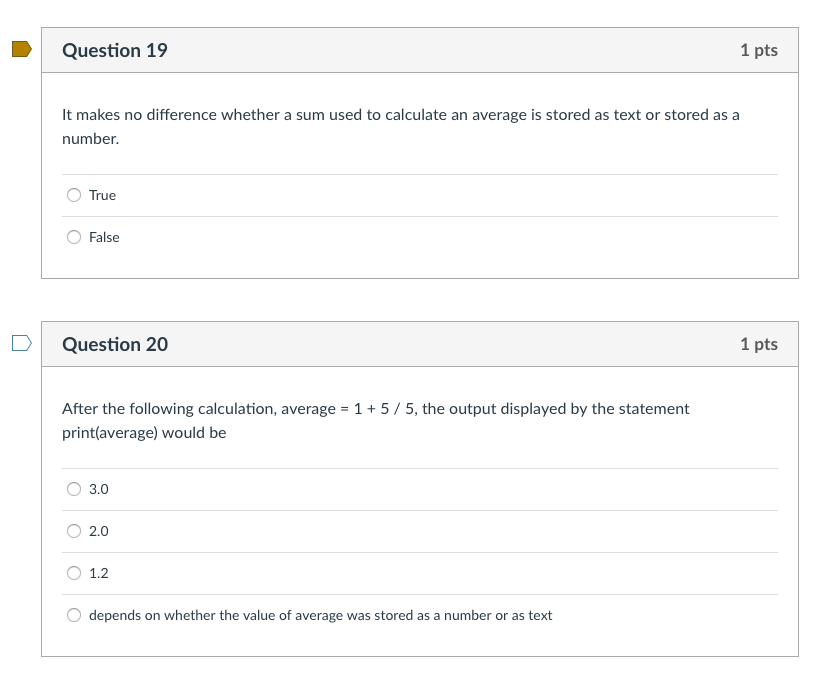Click the '1 pts' label of Question 20
832x679 pixels.
point(758,344)
